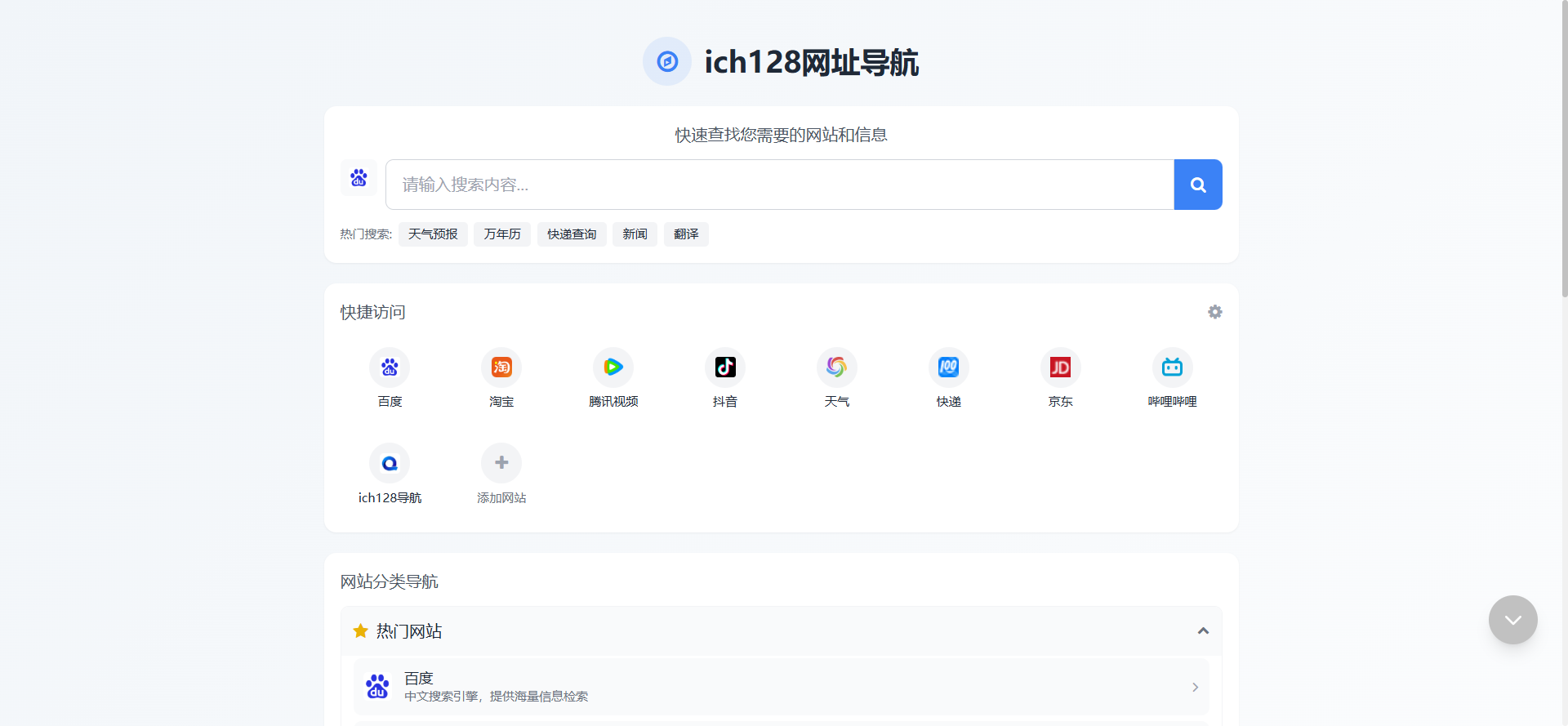The image size is (1568, 726).
Task: Select the 天气预报 hot search tag
Action: pyautogui.click(x=433, y=234)
